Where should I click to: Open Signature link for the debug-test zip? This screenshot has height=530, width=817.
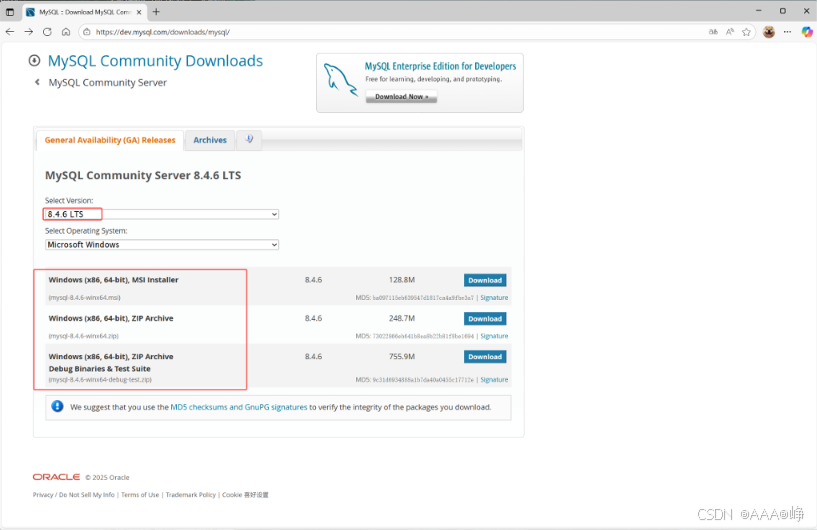494,379
